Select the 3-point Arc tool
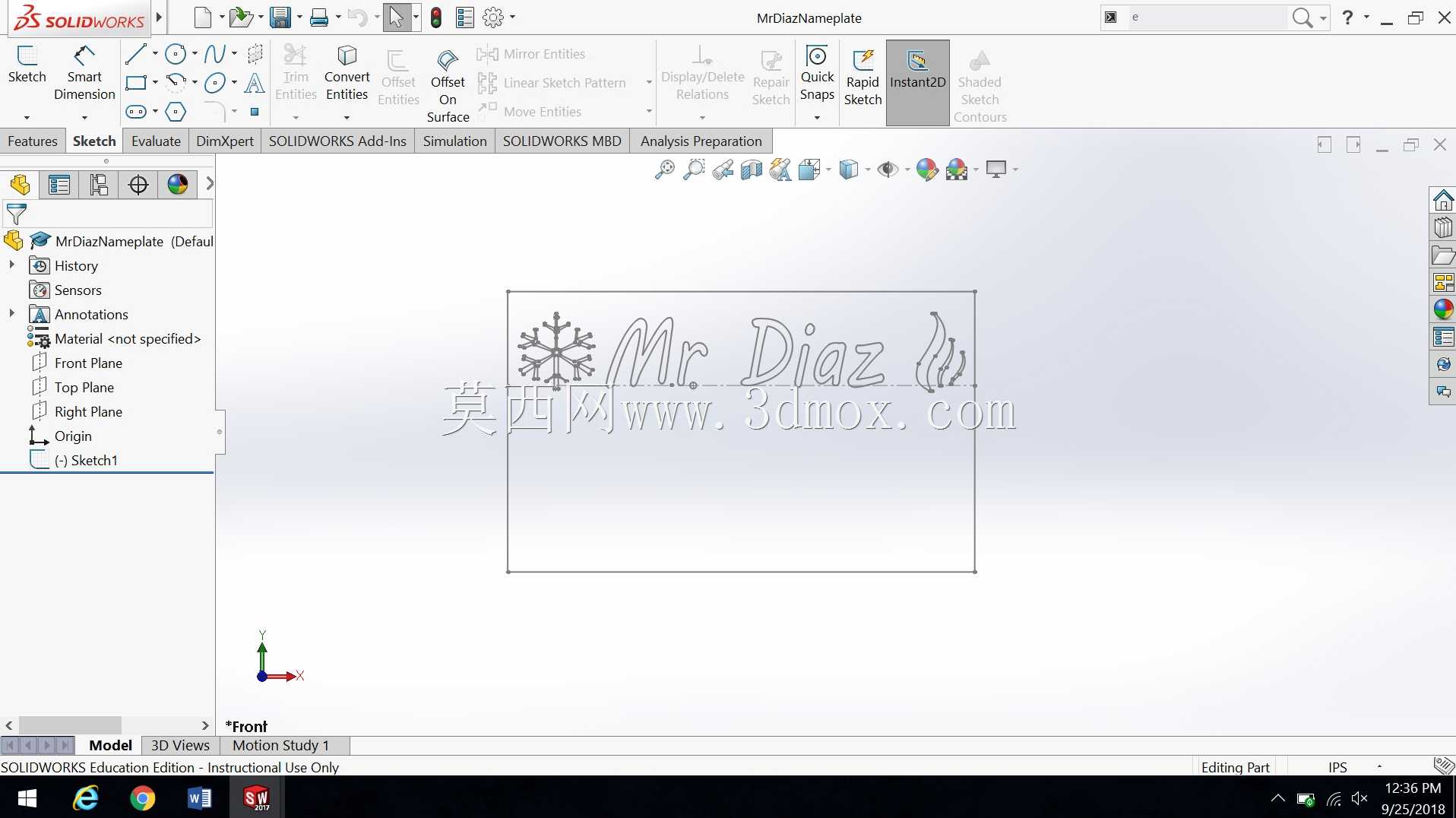Viewport: 1456px width, 818px height. coord(176,83)
